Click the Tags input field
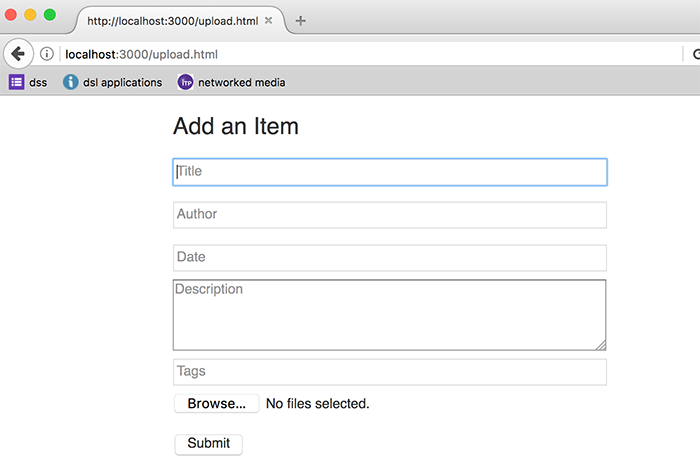The image size is (700, 476). point(390,372)
